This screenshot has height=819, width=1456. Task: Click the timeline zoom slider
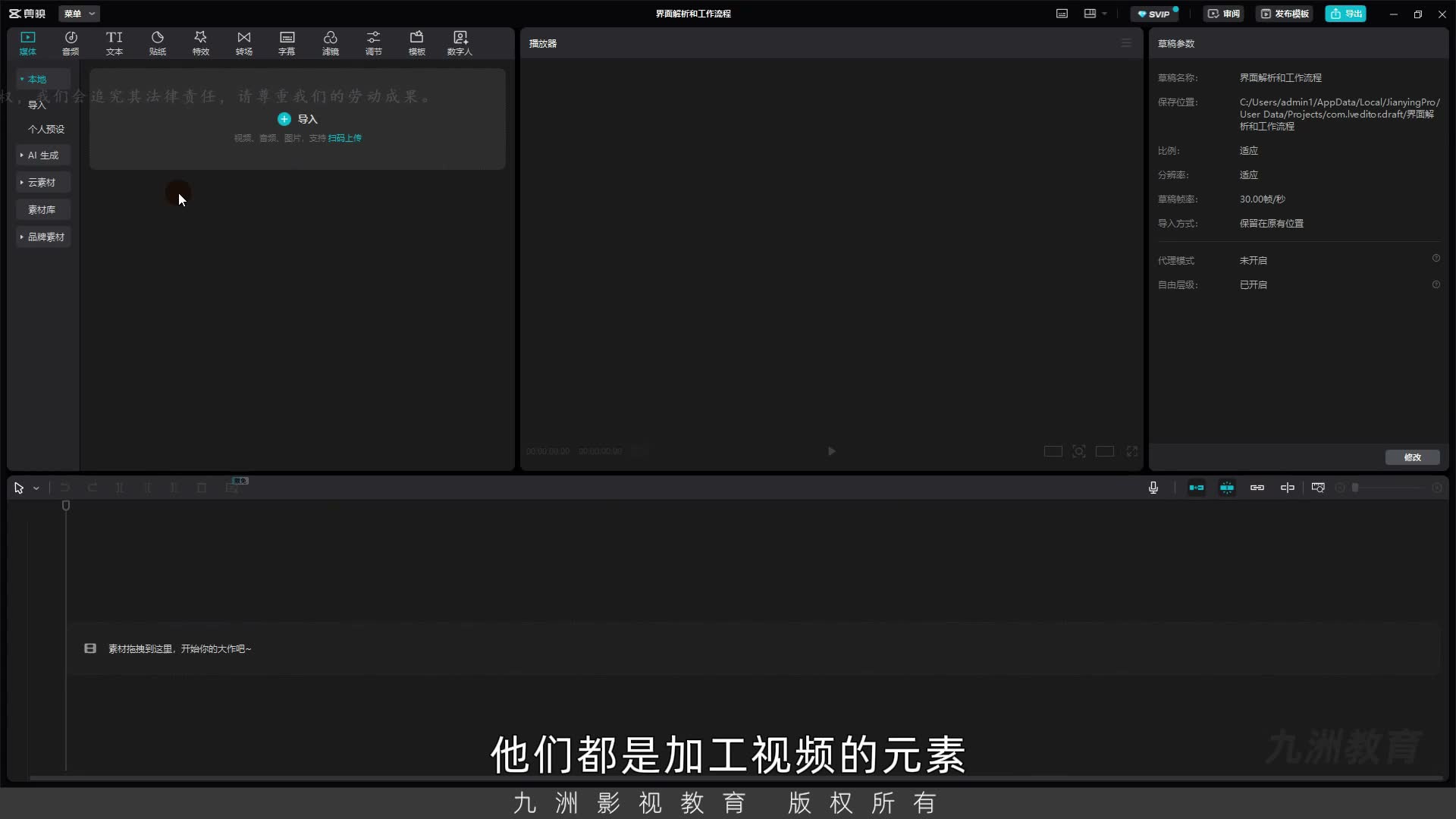(1390, 488)
